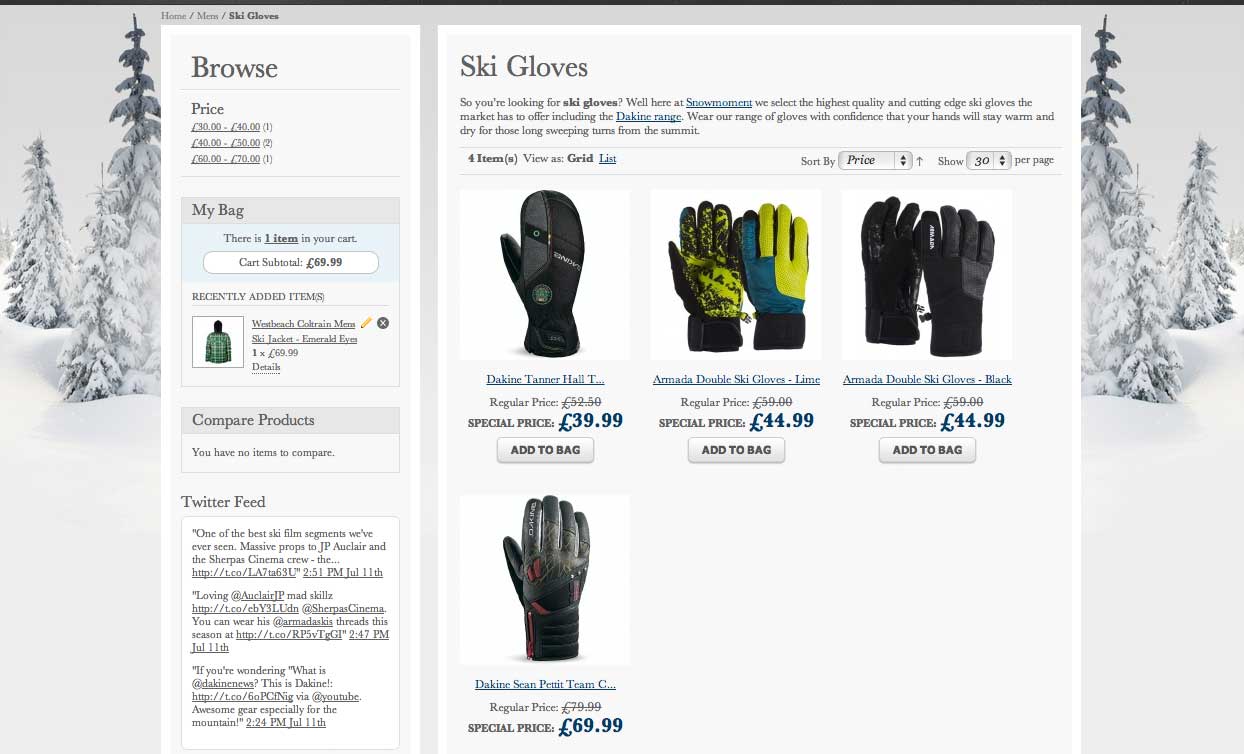
Task: Open the 1 item cart link
Action: coord(281,238)
